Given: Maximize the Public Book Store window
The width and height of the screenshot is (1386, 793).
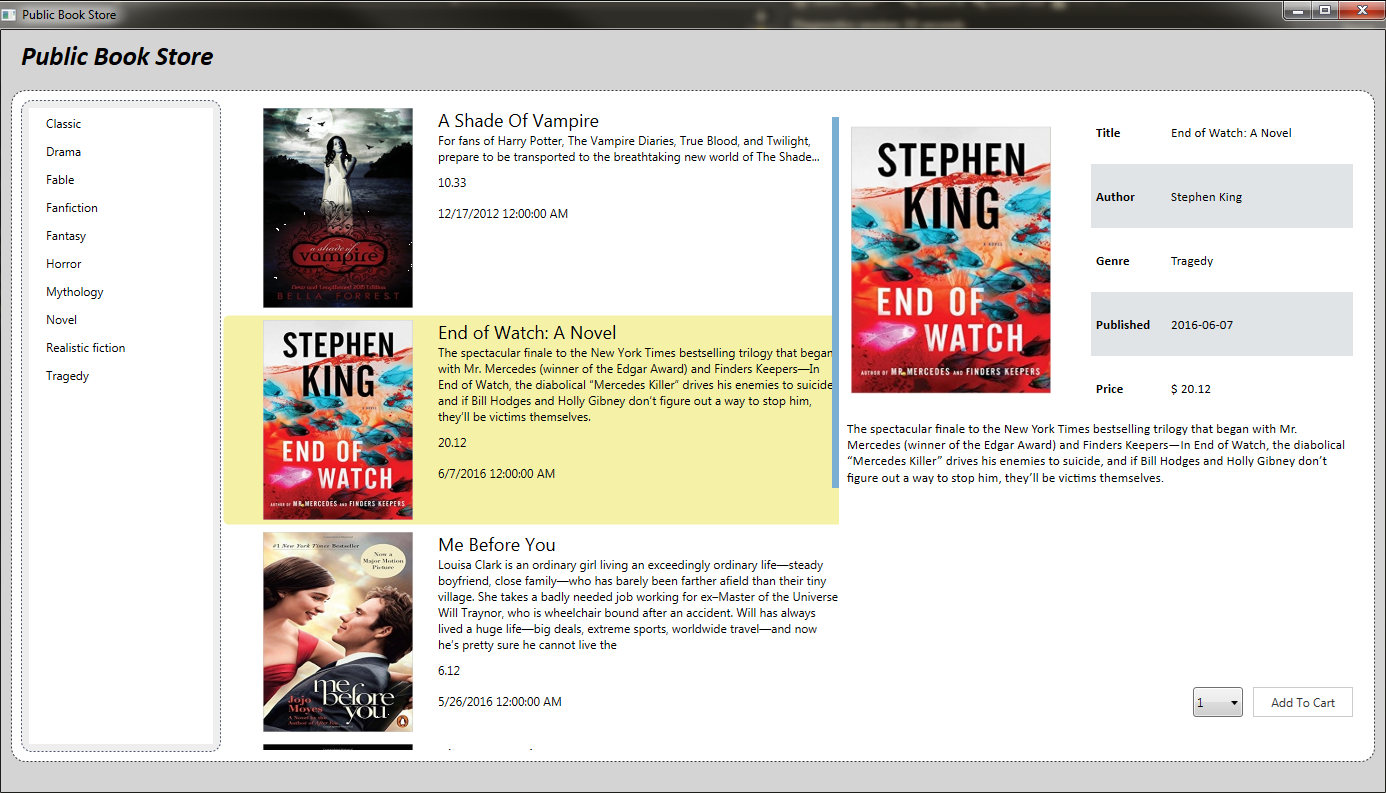Looking at the screenshot, I should coord(1325,10).
